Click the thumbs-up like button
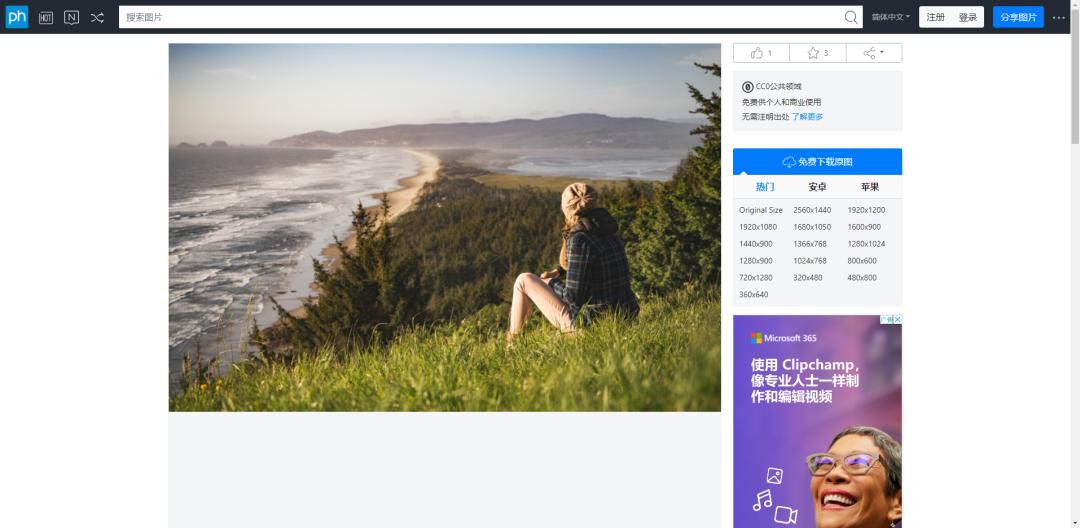The width and height of the screenshot is (1080, 528). click(x=761, y=53)
